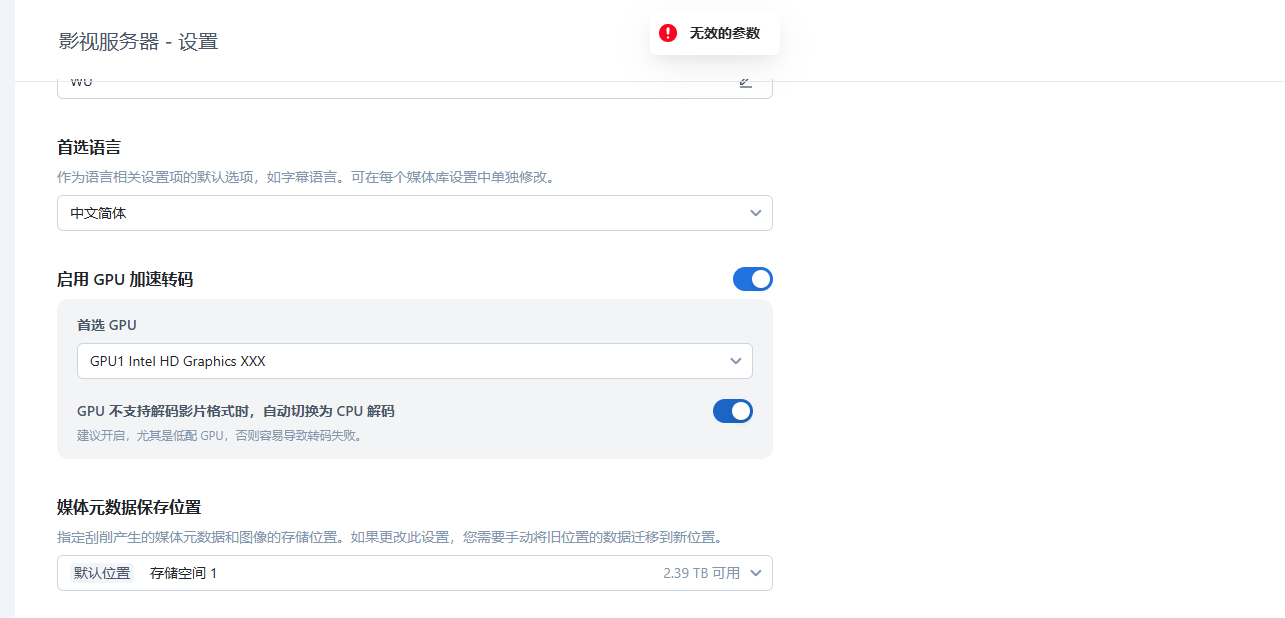
Task: Click the chevron arrow of 中文简体 selector
Action: pos(755,213)
